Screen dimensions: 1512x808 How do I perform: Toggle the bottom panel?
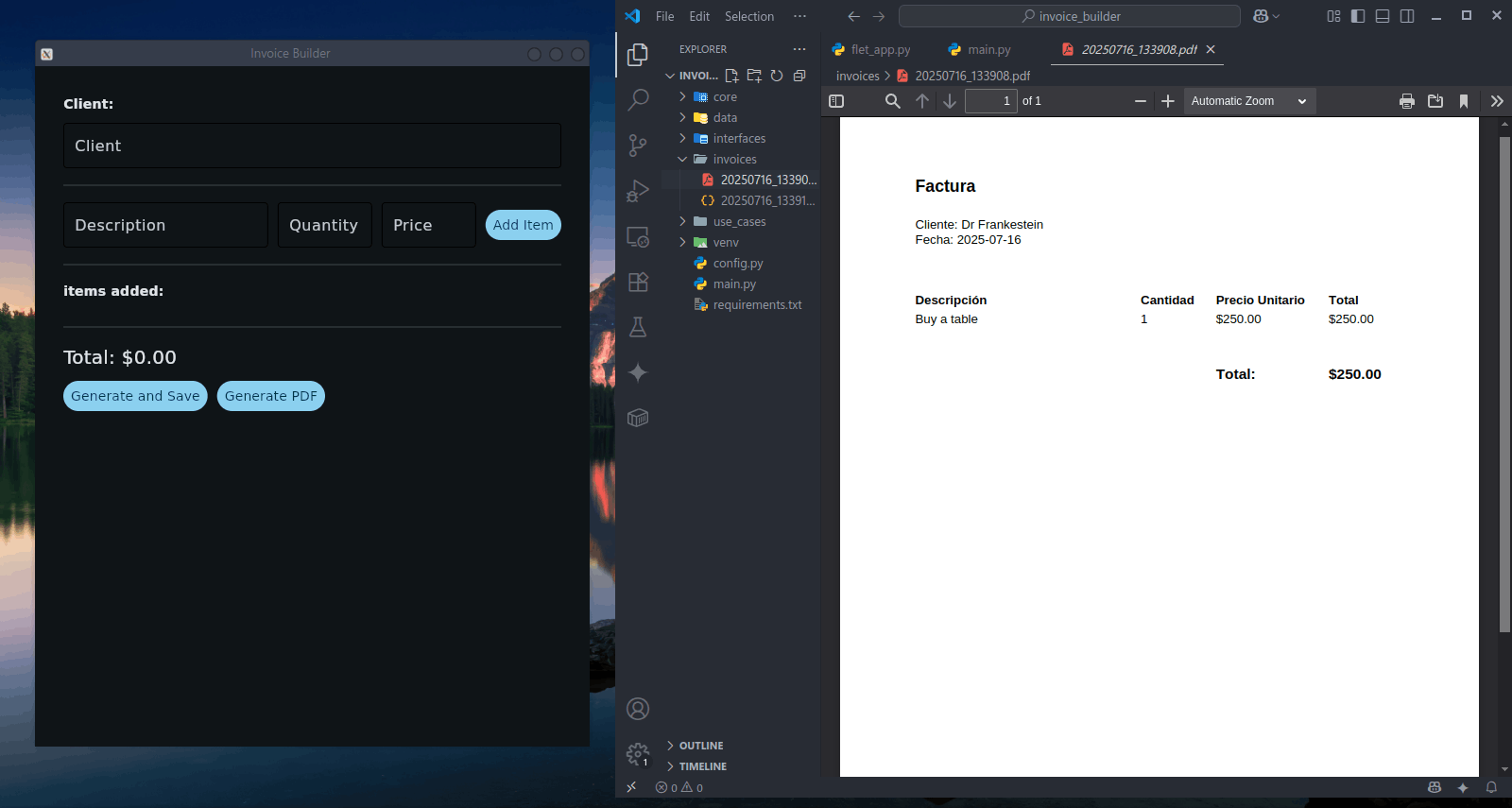1383,16
